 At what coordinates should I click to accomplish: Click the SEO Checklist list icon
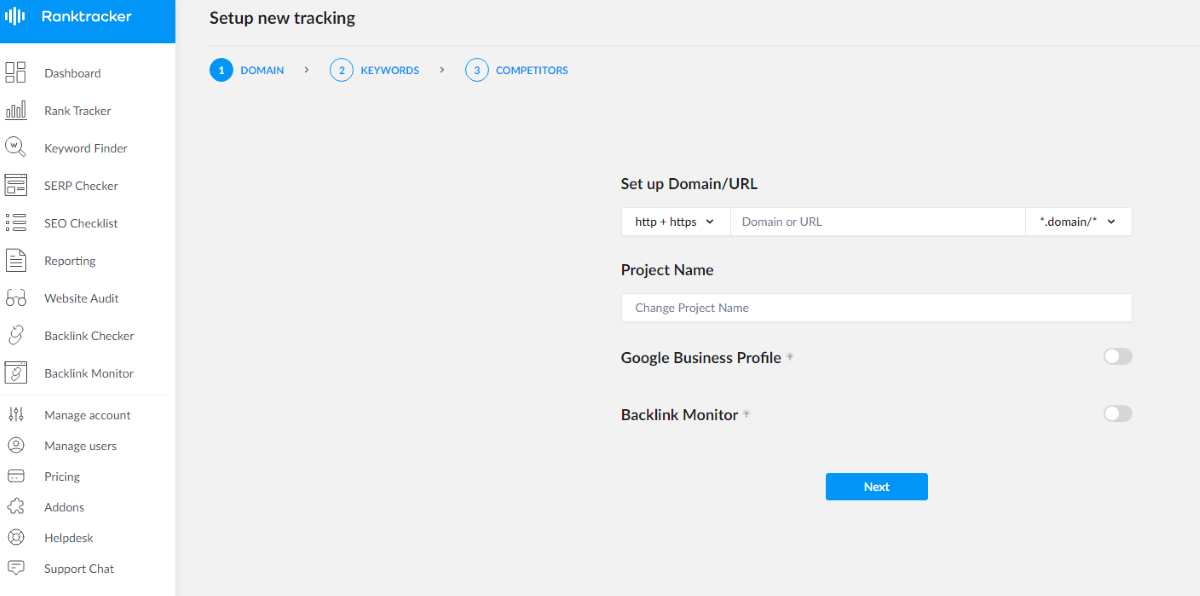pos(16,223)
